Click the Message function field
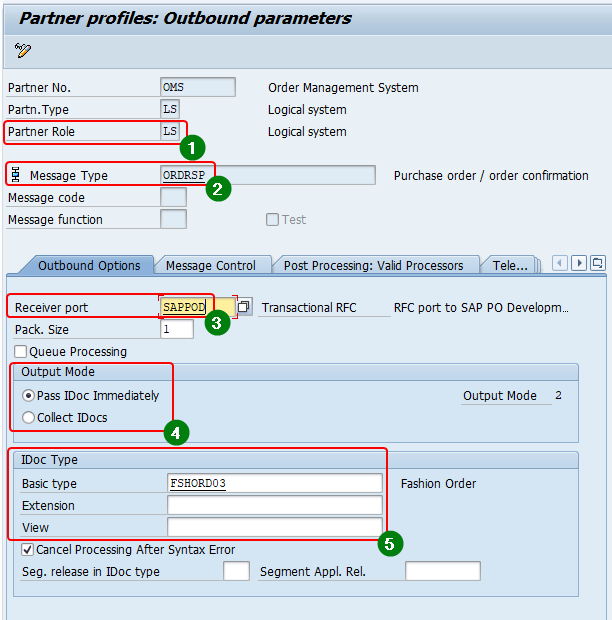The height and width of the screenshot is (620, 612). point(174,219)
